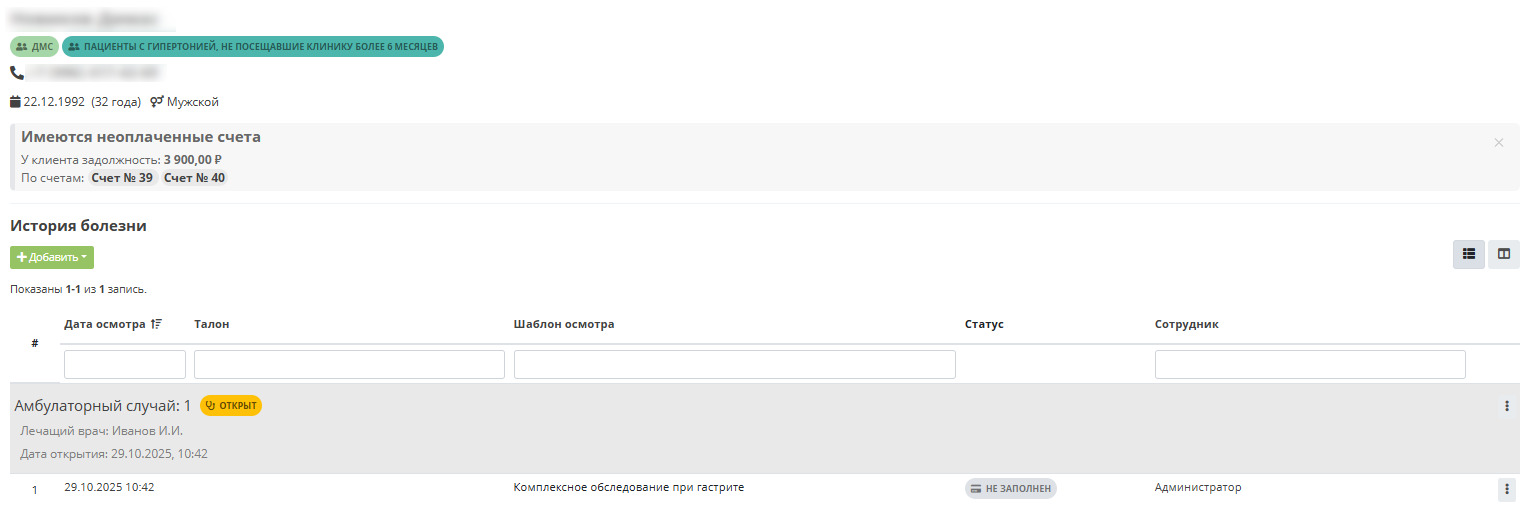Switch to list view layout
Image resolution: width=1534 pixels, height=531 pixels.
coord(1468,255)
